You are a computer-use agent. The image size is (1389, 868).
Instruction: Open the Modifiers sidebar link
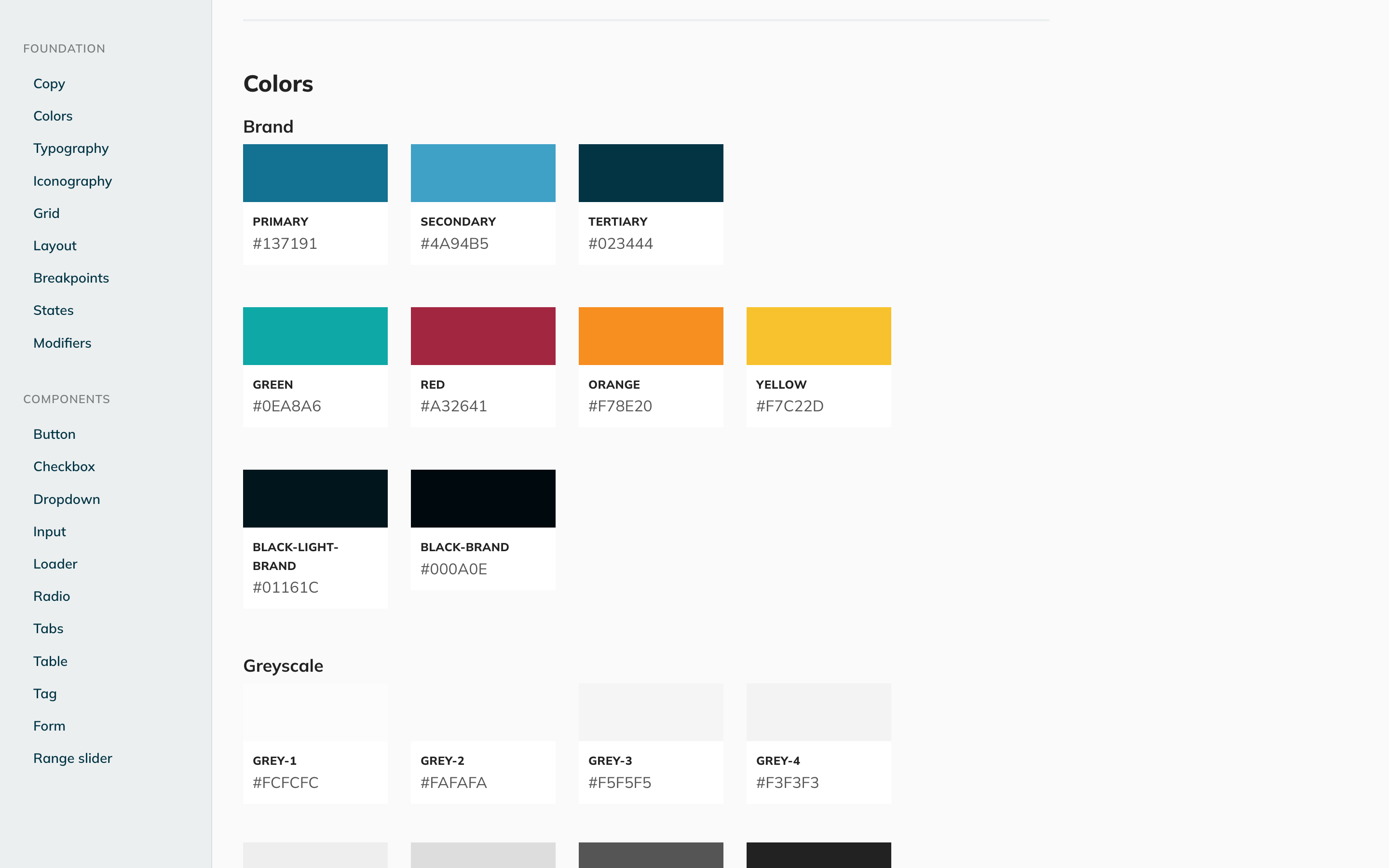click(62, 343)
